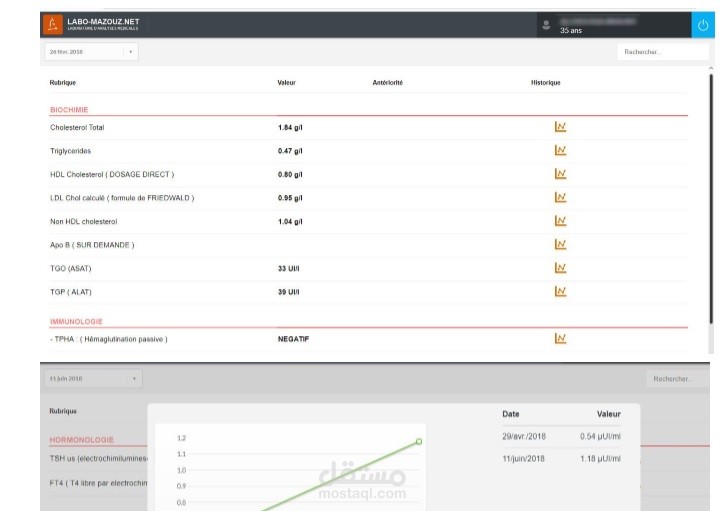Click the Rubrique column header in top table
The width and height of the screenshot is (725, 511).
62,83
